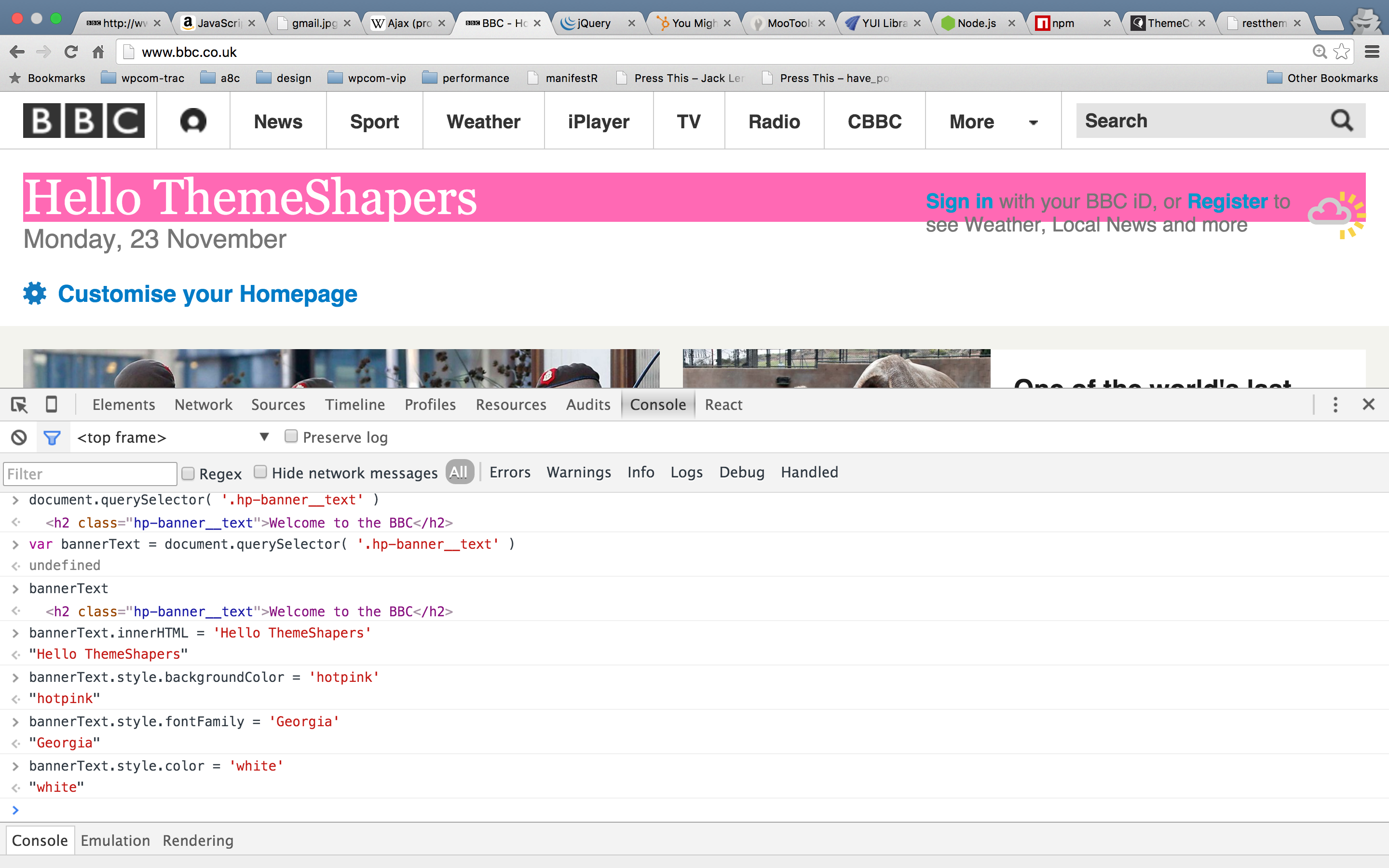Open the Chrome hamburger menu
The width and height of the screenshot is (1389, 868).
pyautogui.click(x=1372, y=52)
